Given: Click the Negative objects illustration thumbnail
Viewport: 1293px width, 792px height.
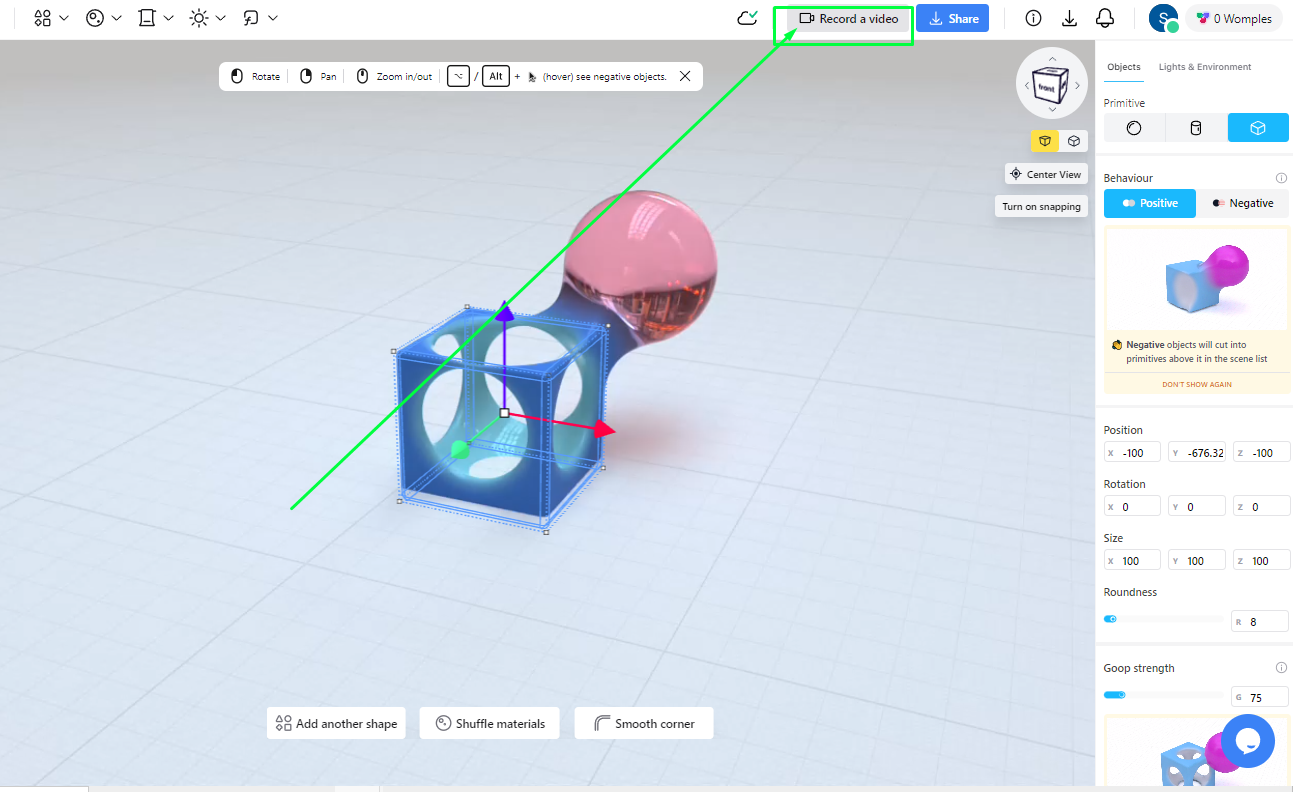Looking at the screenshot, I should (1196, 279).
